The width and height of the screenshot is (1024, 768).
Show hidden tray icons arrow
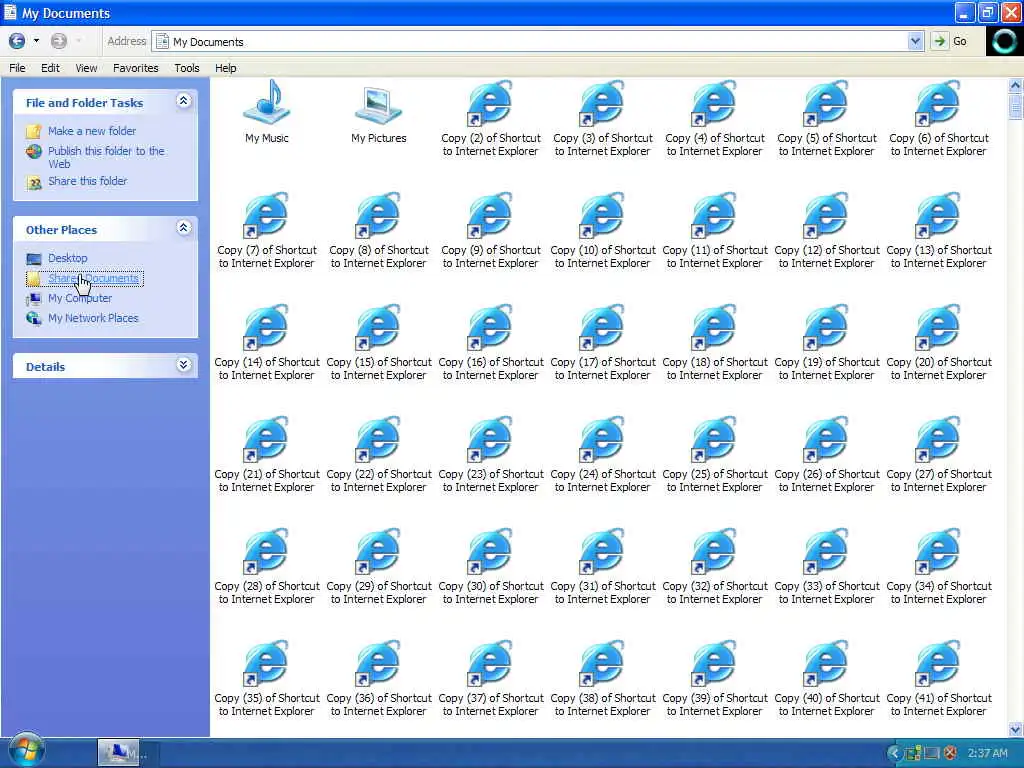click(x=895, y=753)
